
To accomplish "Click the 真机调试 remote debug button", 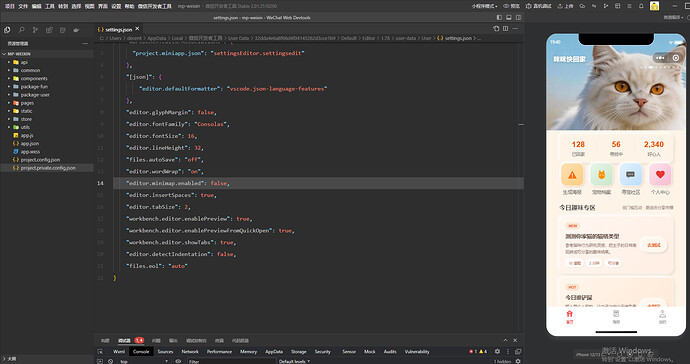I will [539, 6].
